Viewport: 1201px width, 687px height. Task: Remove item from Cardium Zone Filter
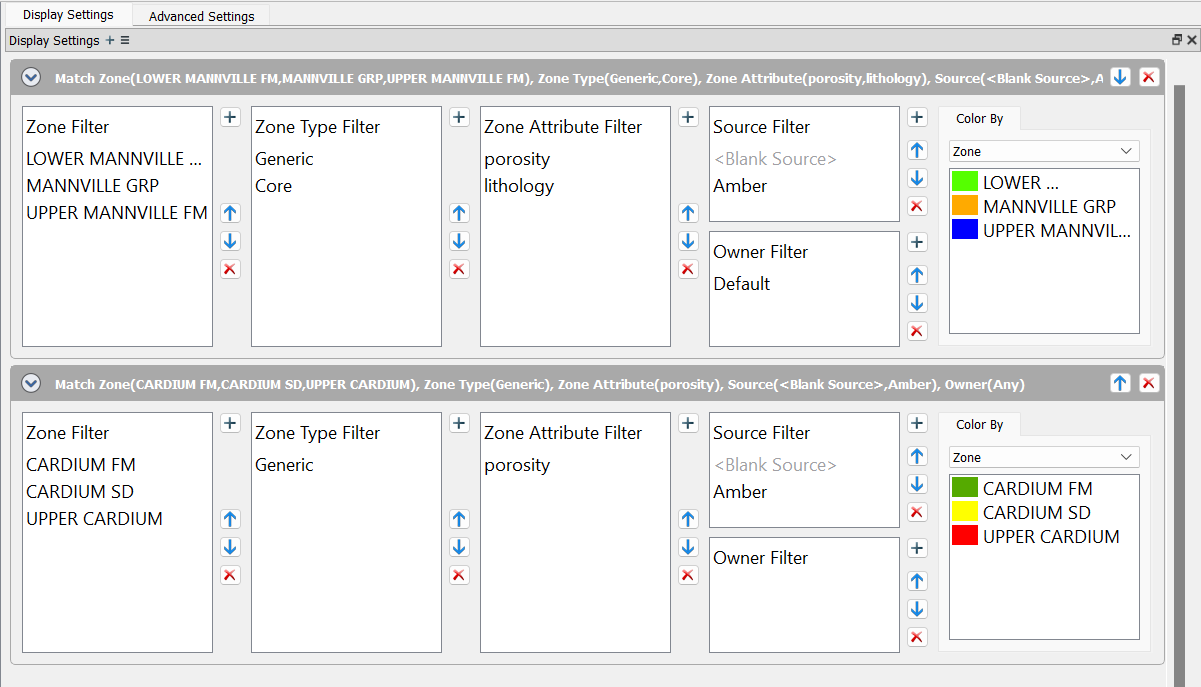(230, 575)
